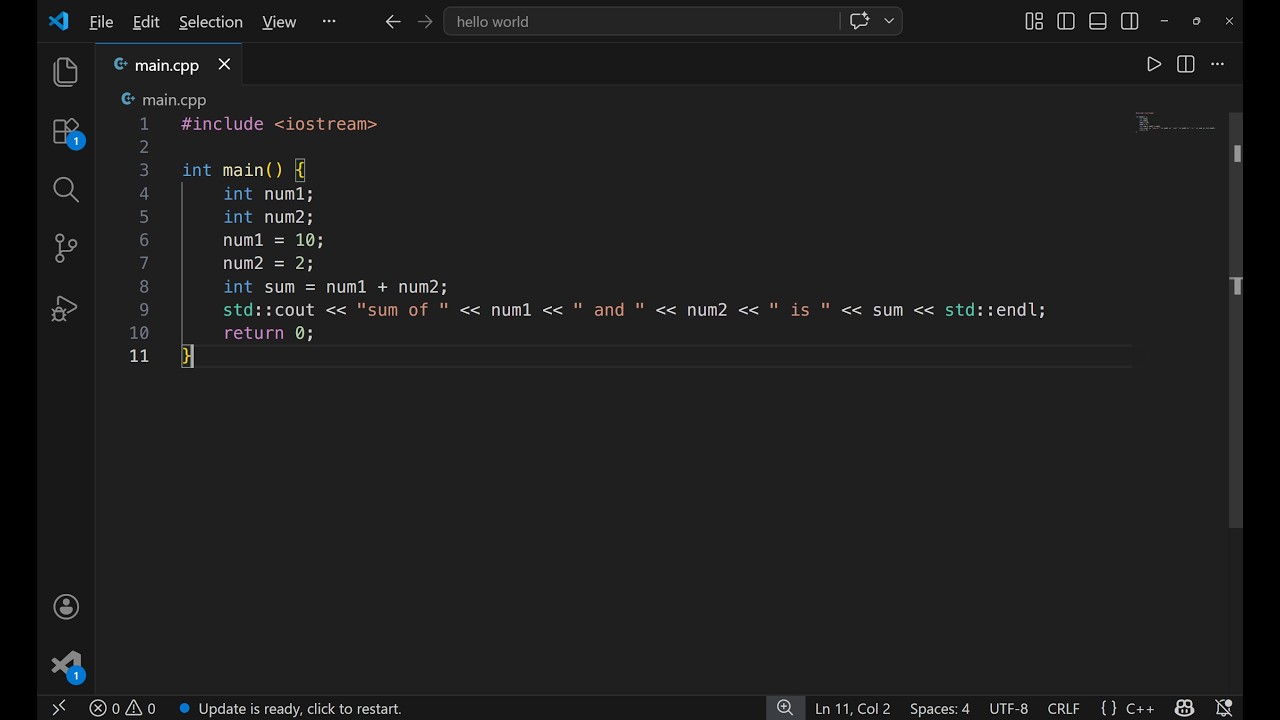The image size is (1280, 720).
Task: Toggle the Secondary Side Bar
Action: pos(1130,21)
